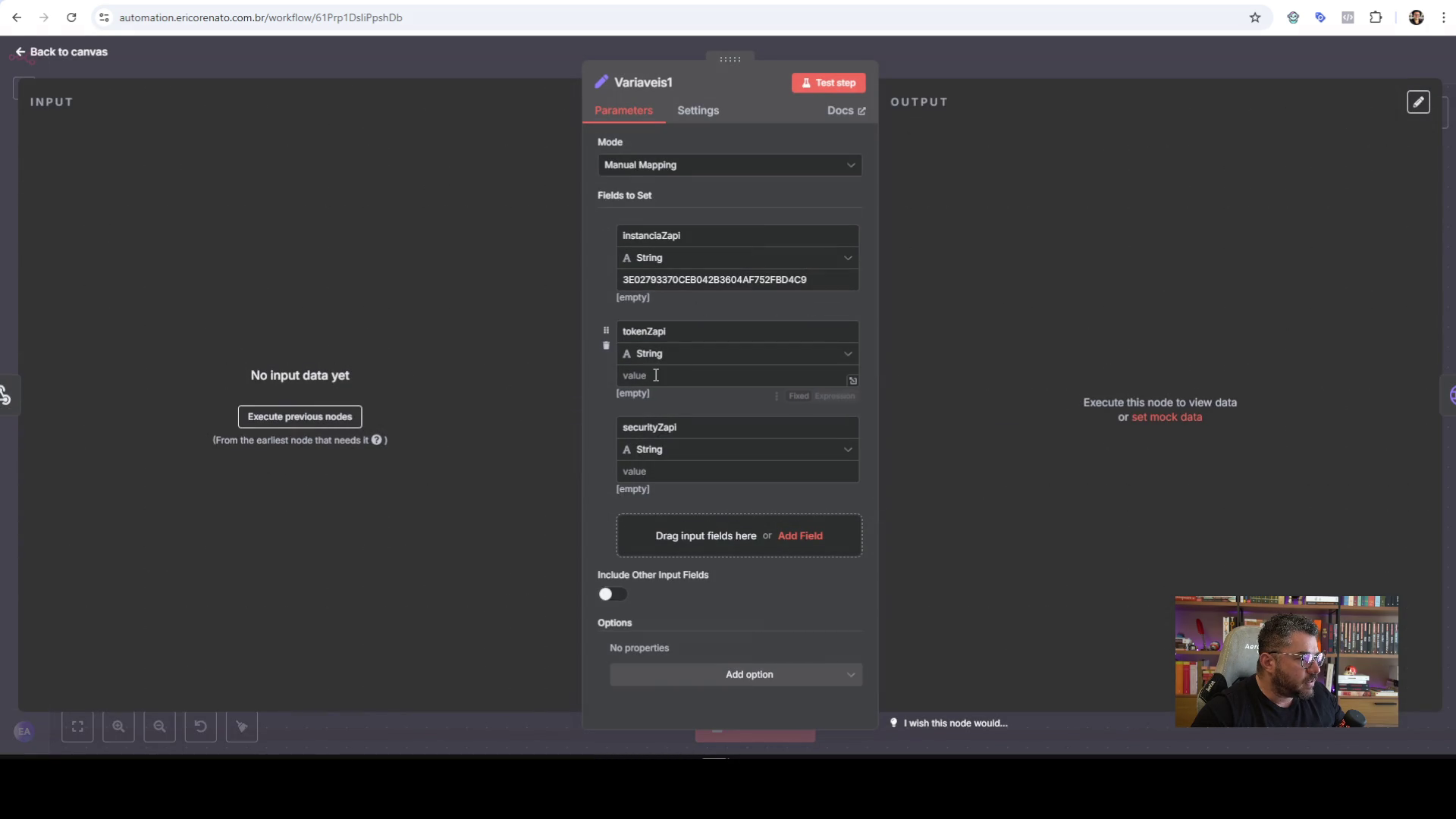The image size is (1456, 819).
Task: Delete the tokenZapi field with trash icon
Action: [606, 346]
